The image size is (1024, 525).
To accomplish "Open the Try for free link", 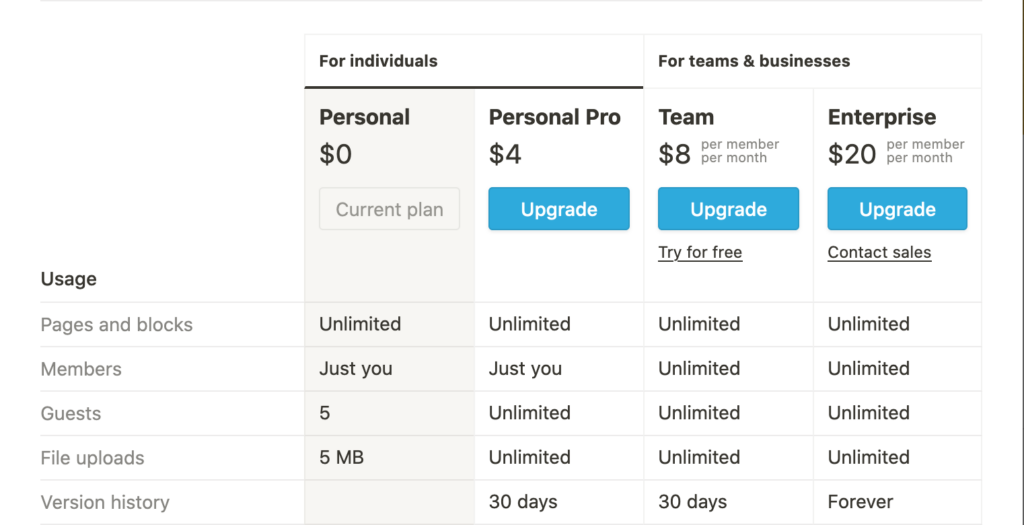I will coord(700,252).
